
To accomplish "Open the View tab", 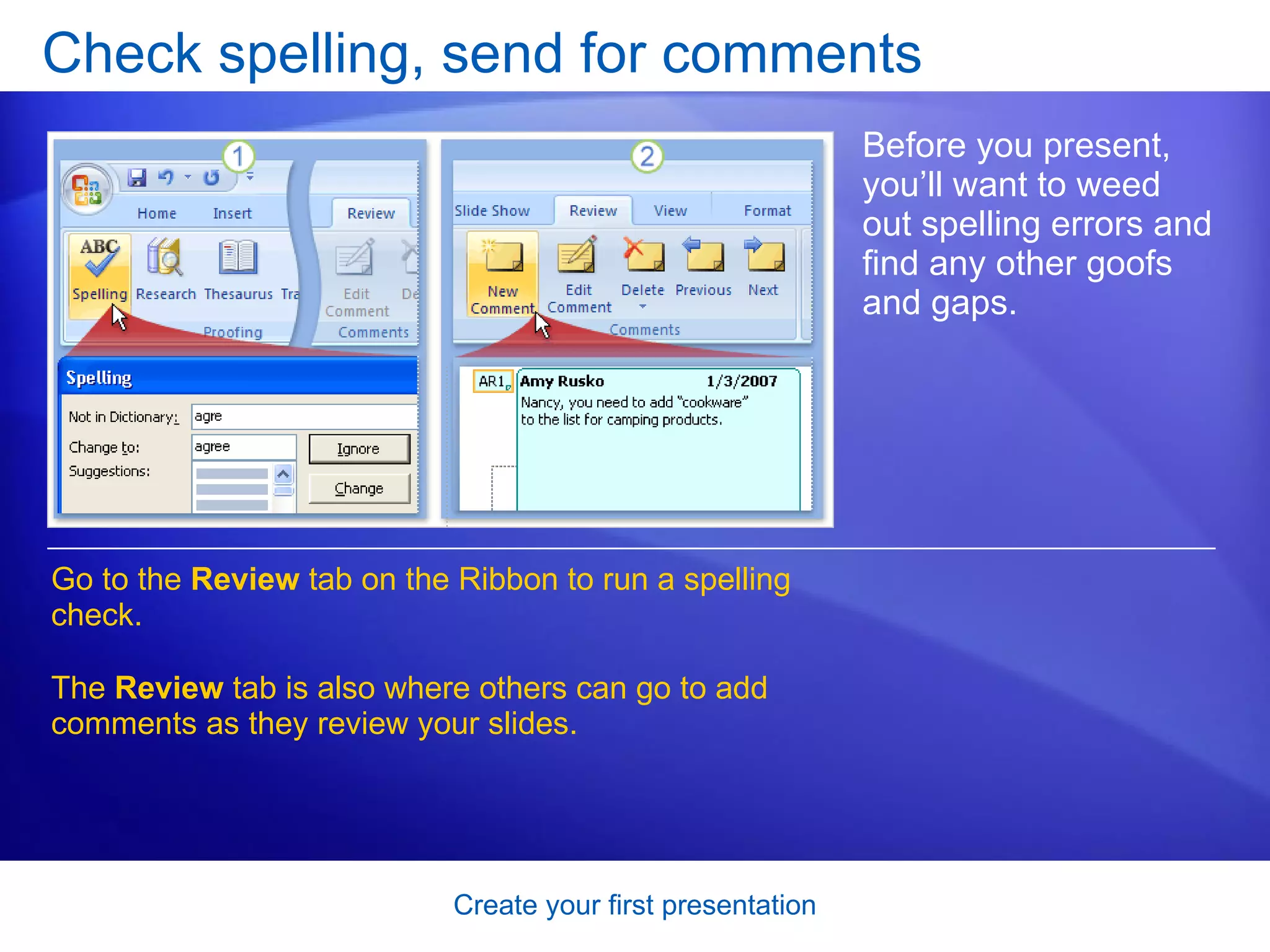I will point(670,211).
